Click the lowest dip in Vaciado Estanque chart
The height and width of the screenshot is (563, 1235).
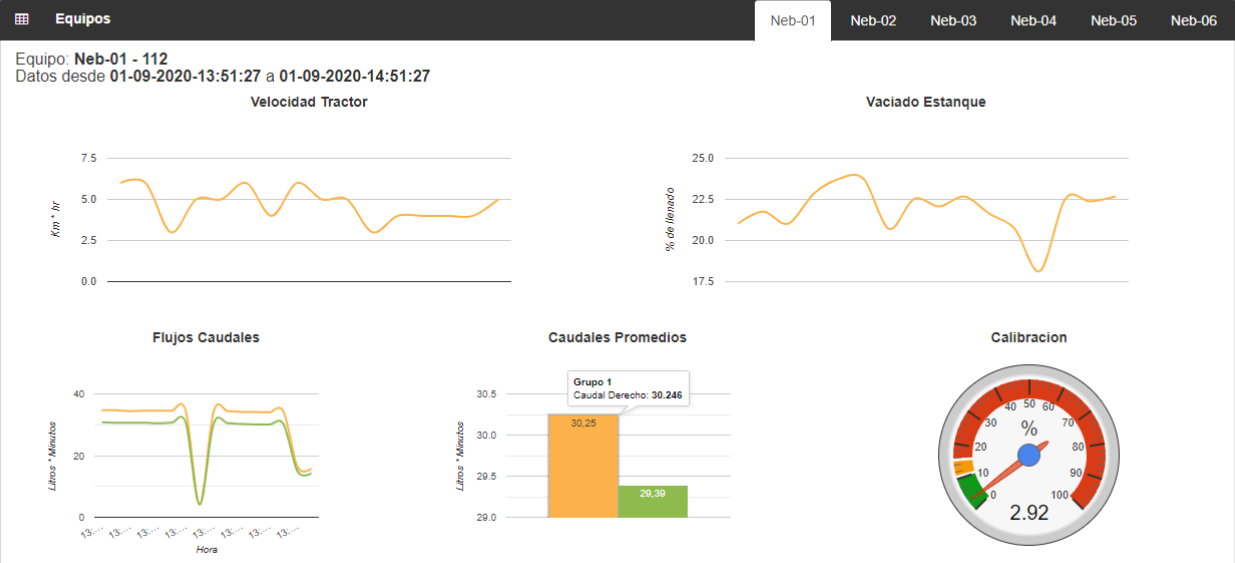click(1038, 270)
